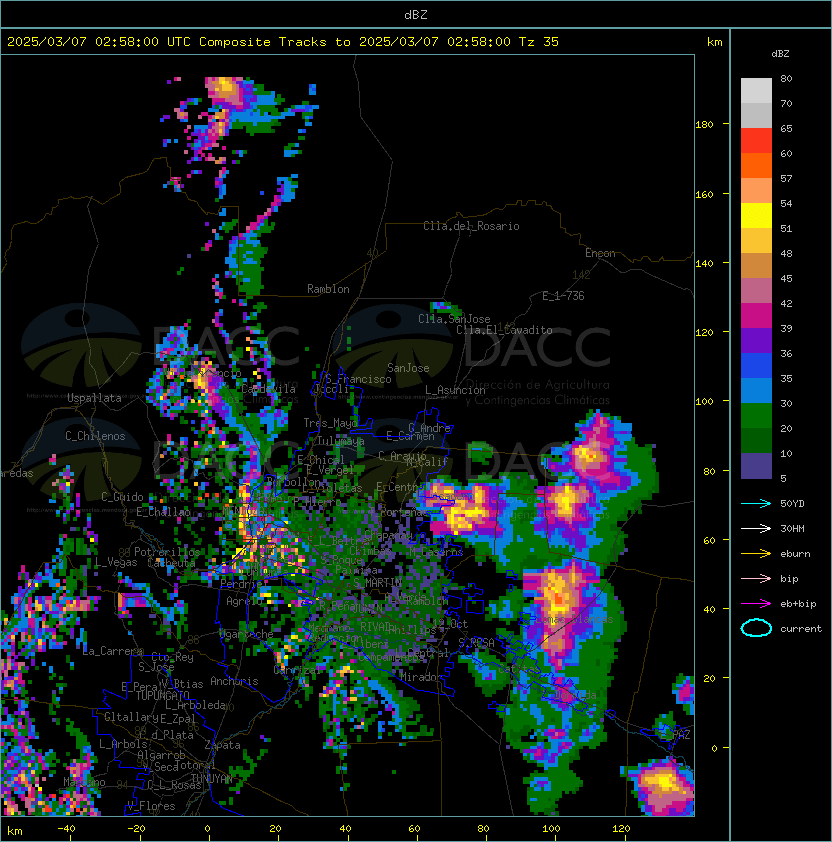Image resolution: width=832 pixels, height=842 pixels.
Task: Click the '180' km tick on the right axis
Action: pyautogui.click(x=704, y=125)
